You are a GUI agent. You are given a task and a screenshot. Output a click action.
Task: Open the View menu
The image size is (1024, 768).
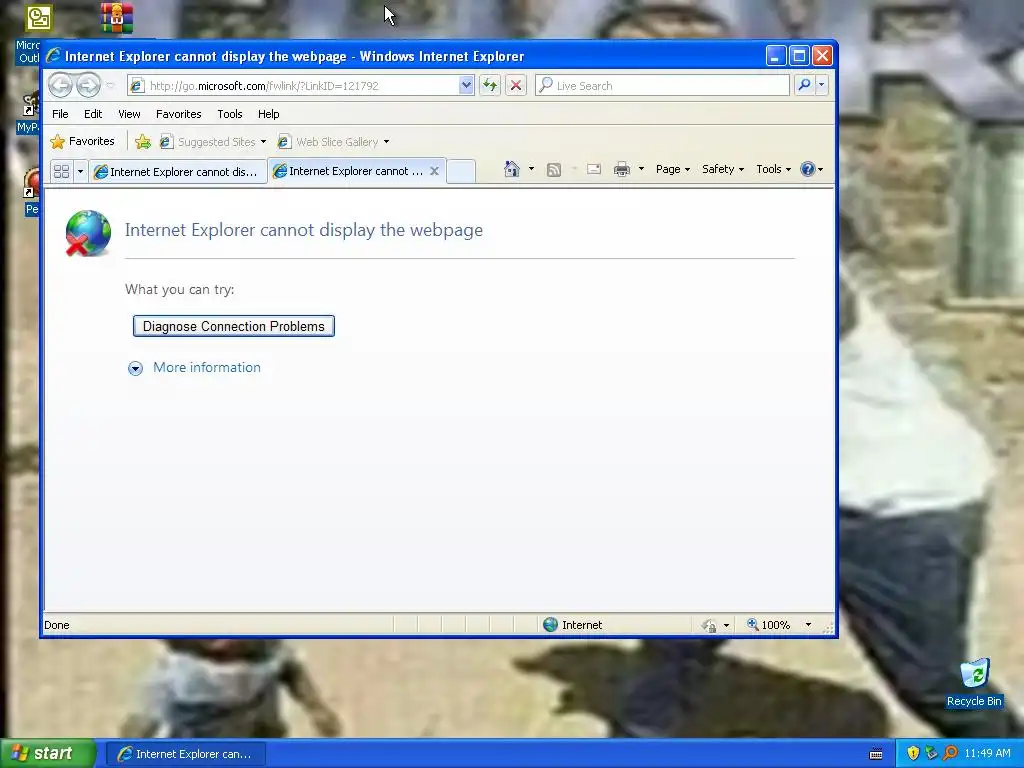click(x=129, y=114)
